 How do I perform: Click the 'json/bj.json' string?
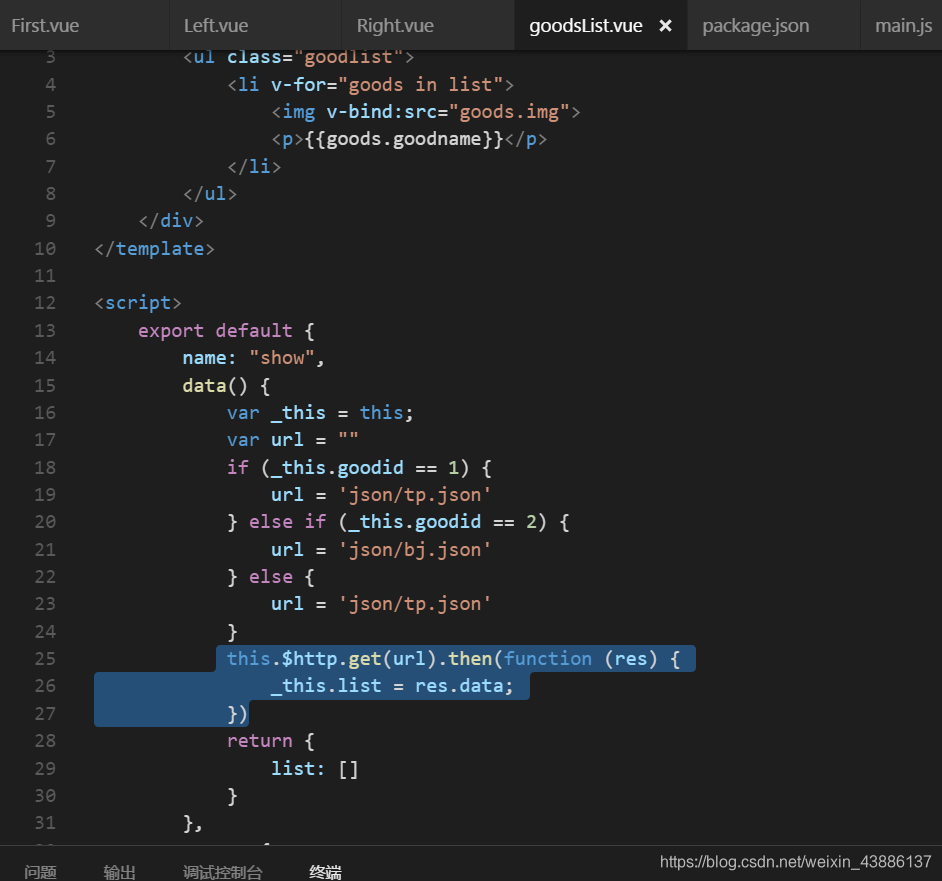pos(415,550)
